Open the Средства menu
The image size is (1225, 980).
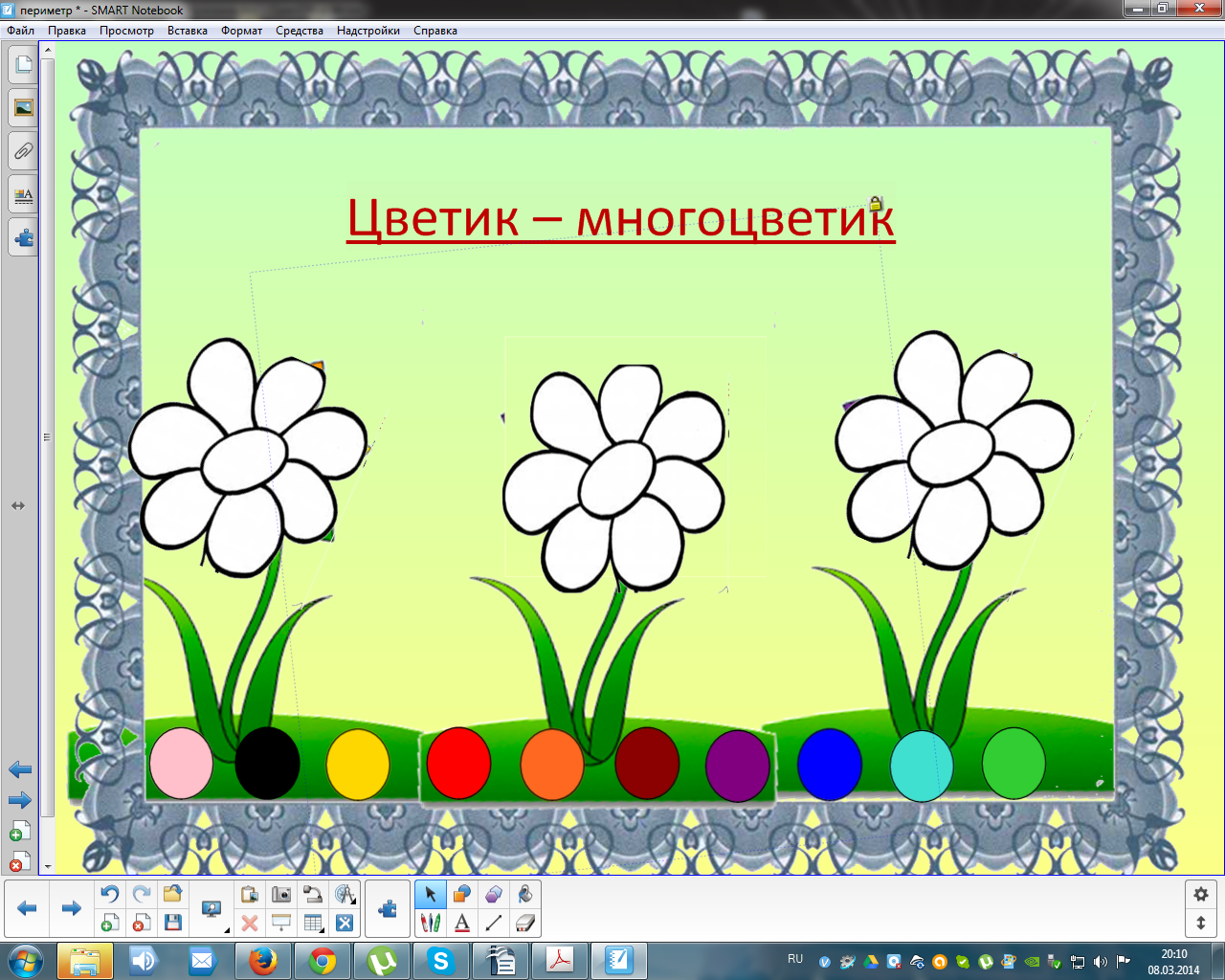click(x=300, y=31)
